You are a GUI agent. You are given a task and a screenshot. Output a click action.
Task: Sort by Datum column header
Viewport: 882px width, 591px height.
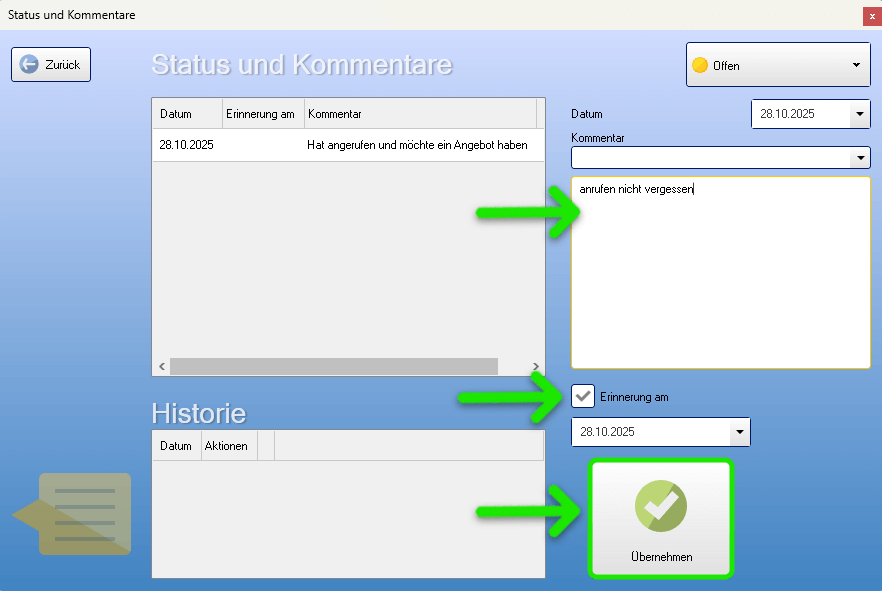click(x=186, y=114)
